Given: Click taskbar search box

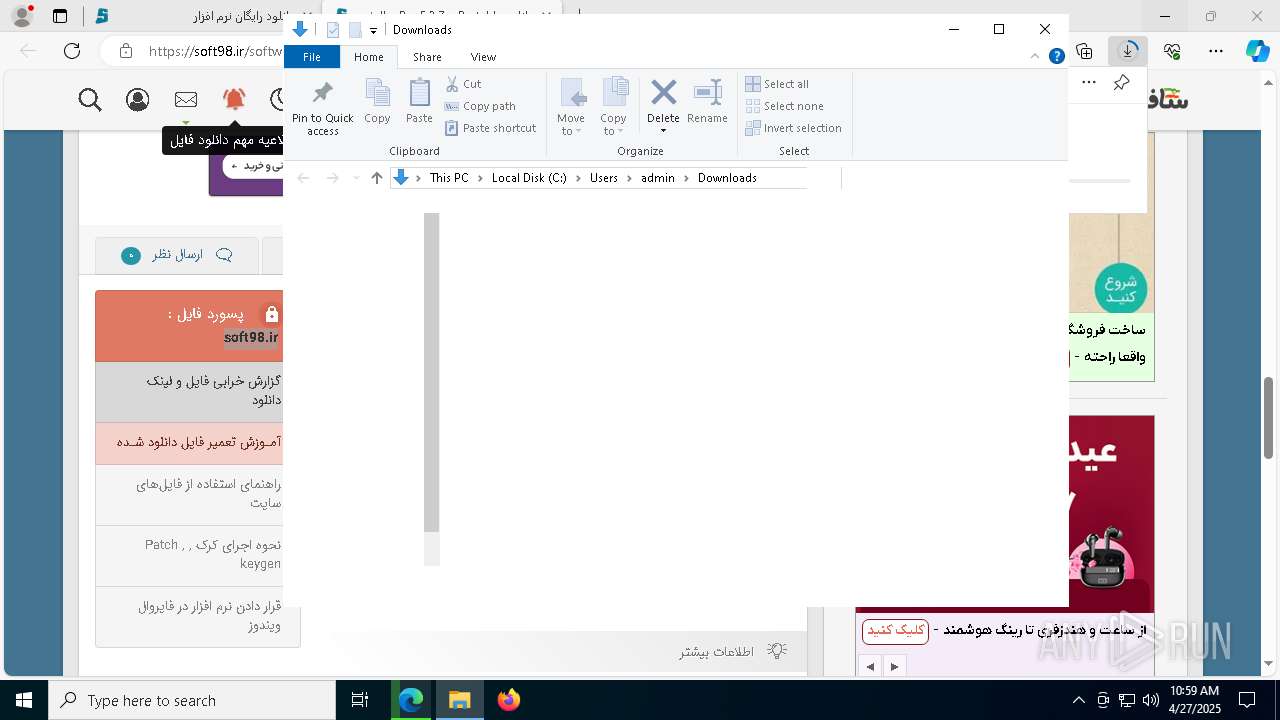Looking at the screenshot, I should click(192, 700).
